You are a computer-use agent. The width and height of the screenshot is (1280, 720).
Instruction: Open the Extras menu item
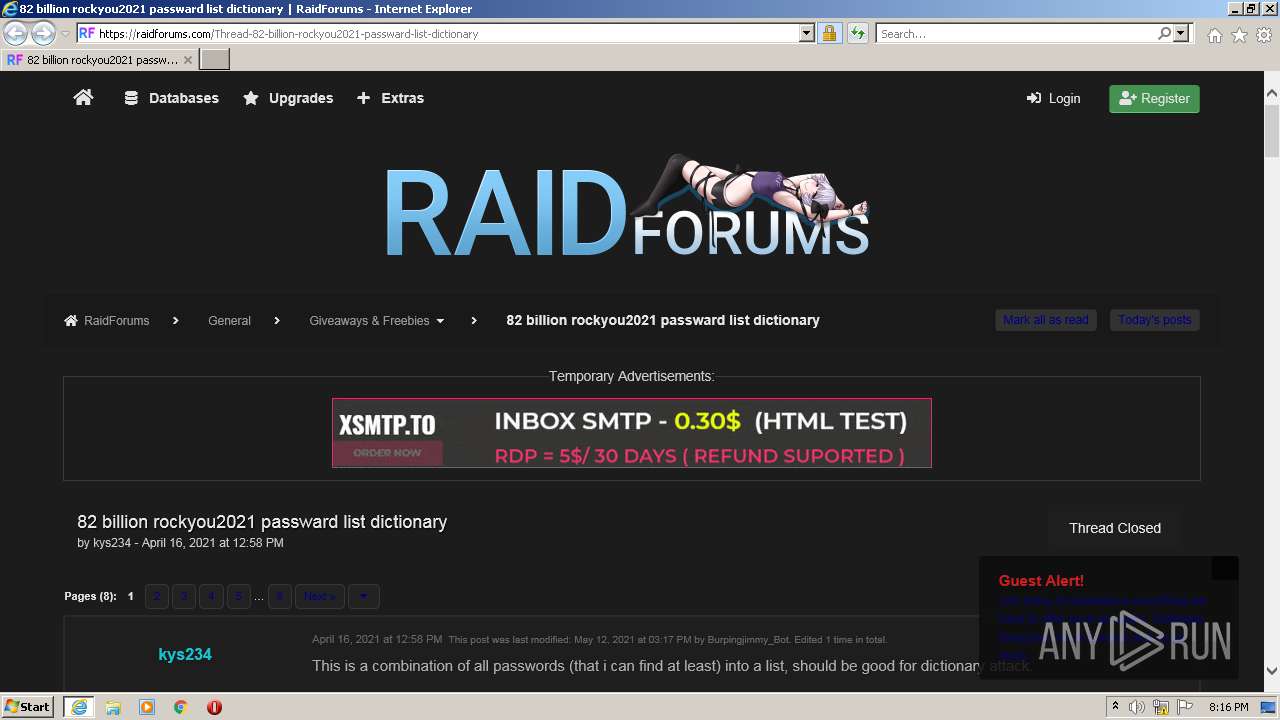(x=390, y=98)
